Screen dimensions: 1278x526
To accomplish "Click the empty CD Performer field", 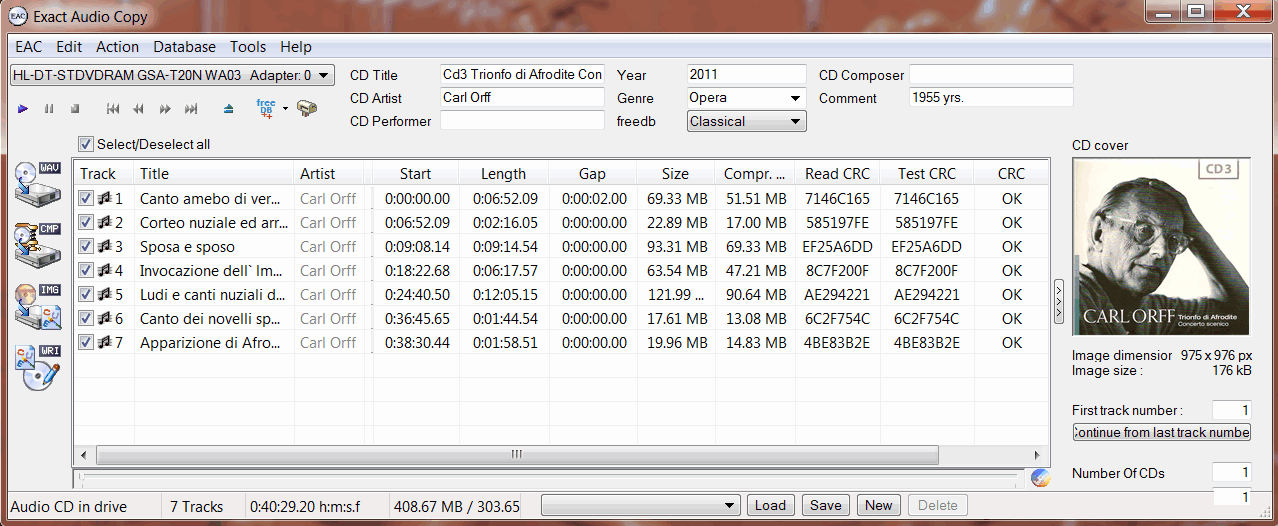I will pos(522,120).
